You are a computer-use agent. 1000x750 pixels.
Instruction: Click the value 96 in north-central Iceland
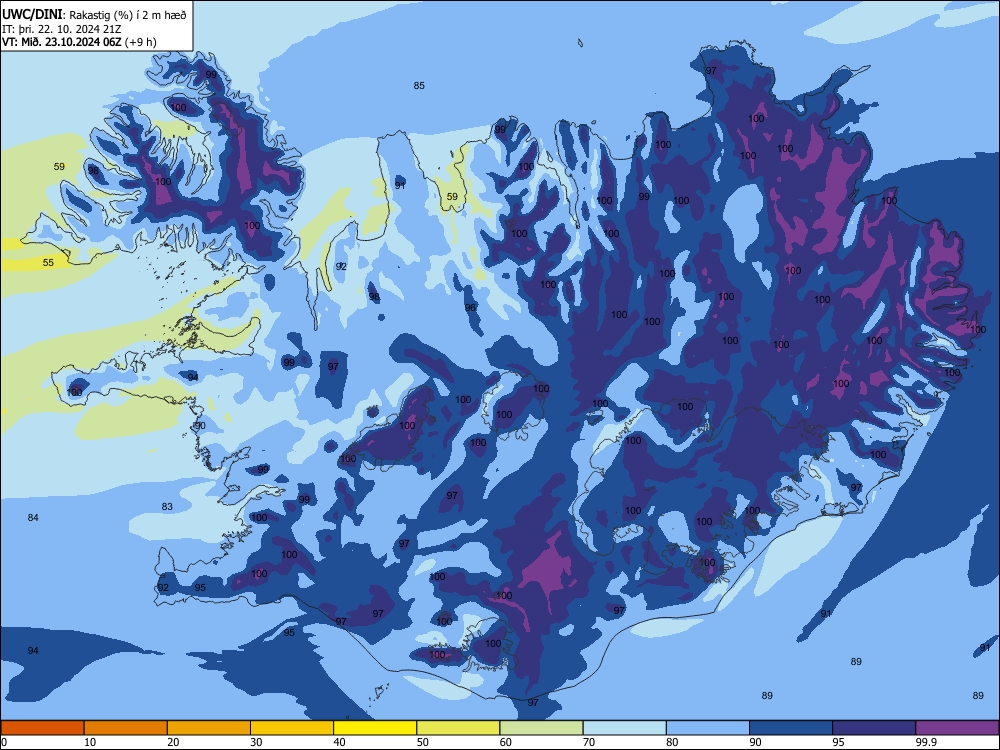click(x=470, y=307)
